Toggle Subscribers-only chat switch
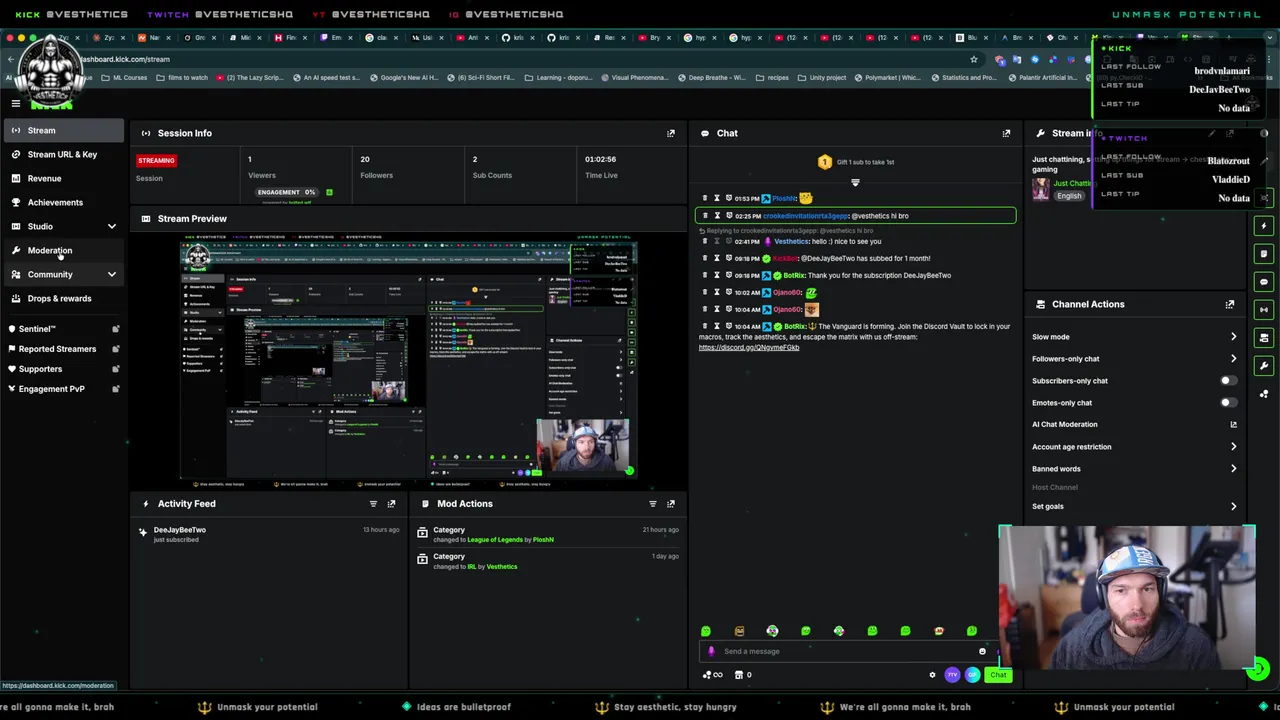1280x720 pixels. [x=1228, y=381]
